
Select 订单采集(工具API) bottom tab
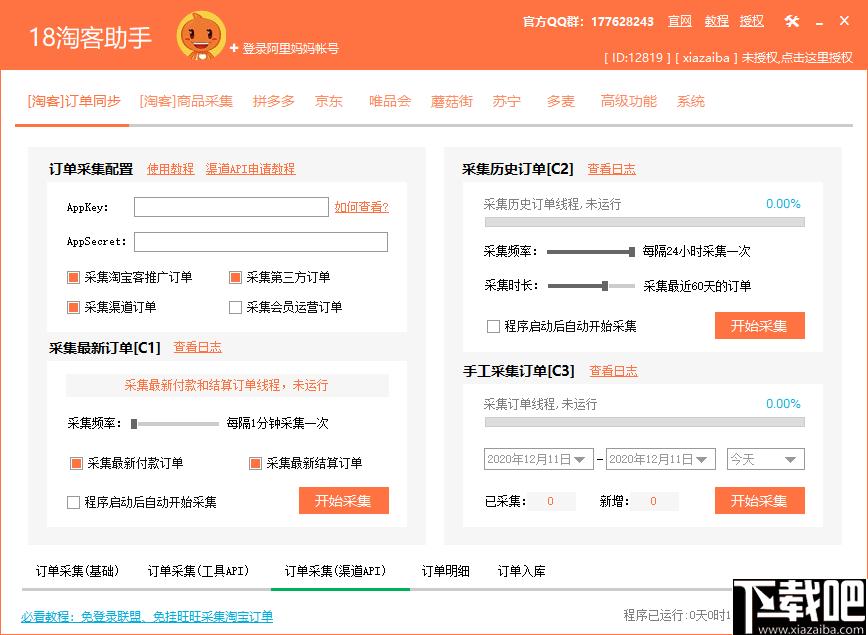coord(198,571)
